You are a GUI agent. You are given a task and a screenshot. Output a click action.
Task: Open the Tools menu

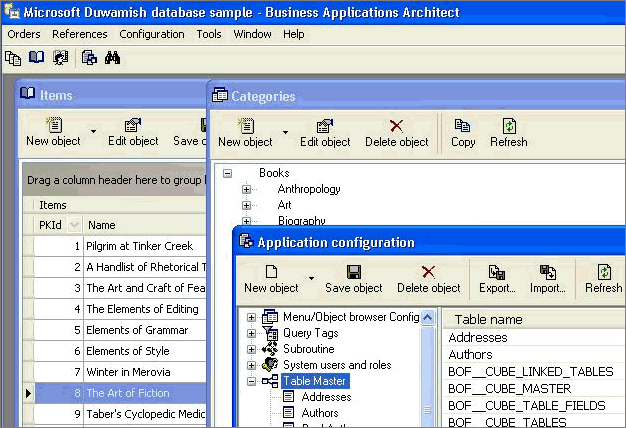(x=208, y=34)
